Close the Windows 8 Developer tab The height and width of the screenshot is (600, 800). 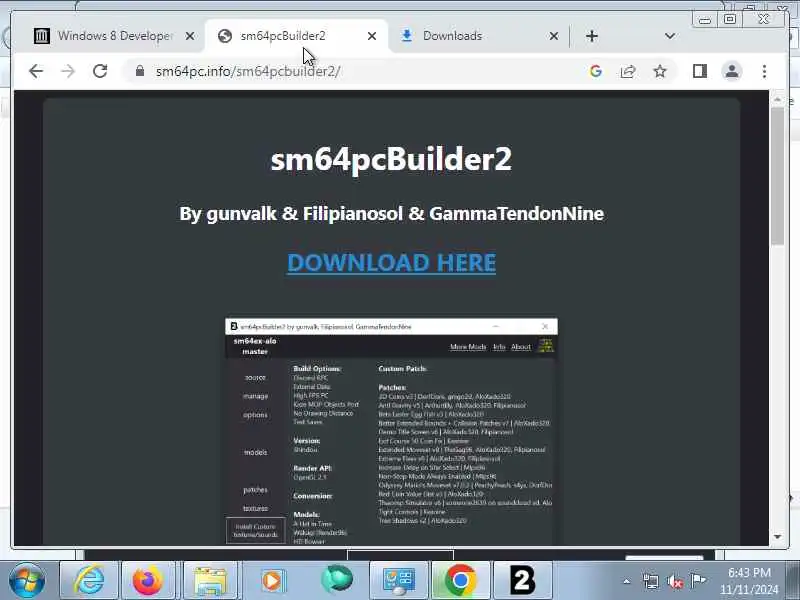click(x=190, y=36)
